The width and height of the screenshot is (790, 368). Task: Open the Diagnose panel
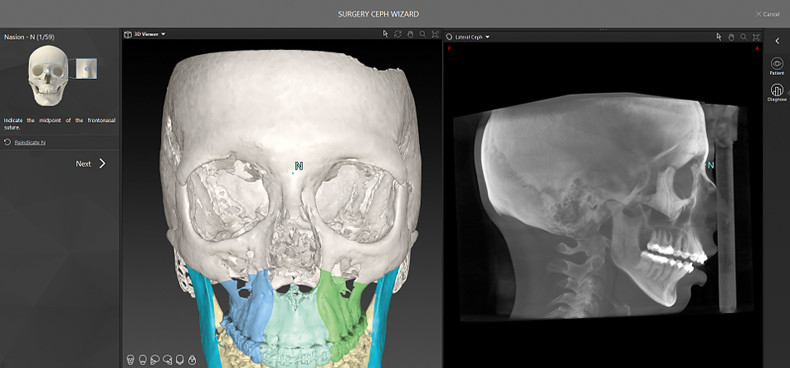pyautogui.click(x=776, y=93)
